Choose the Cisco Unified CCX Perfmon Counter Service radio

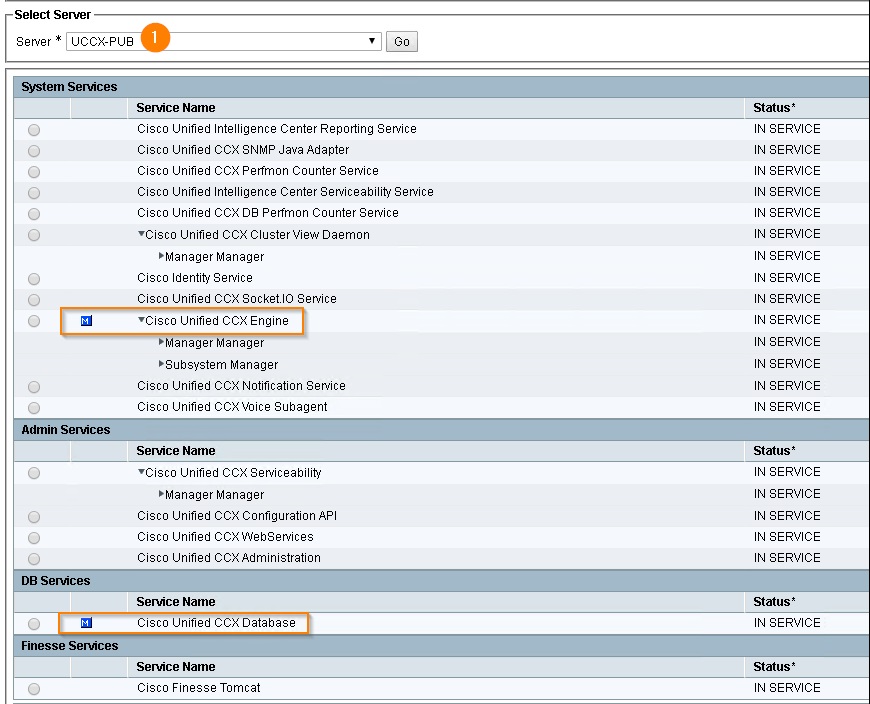[x=34, y=172]
